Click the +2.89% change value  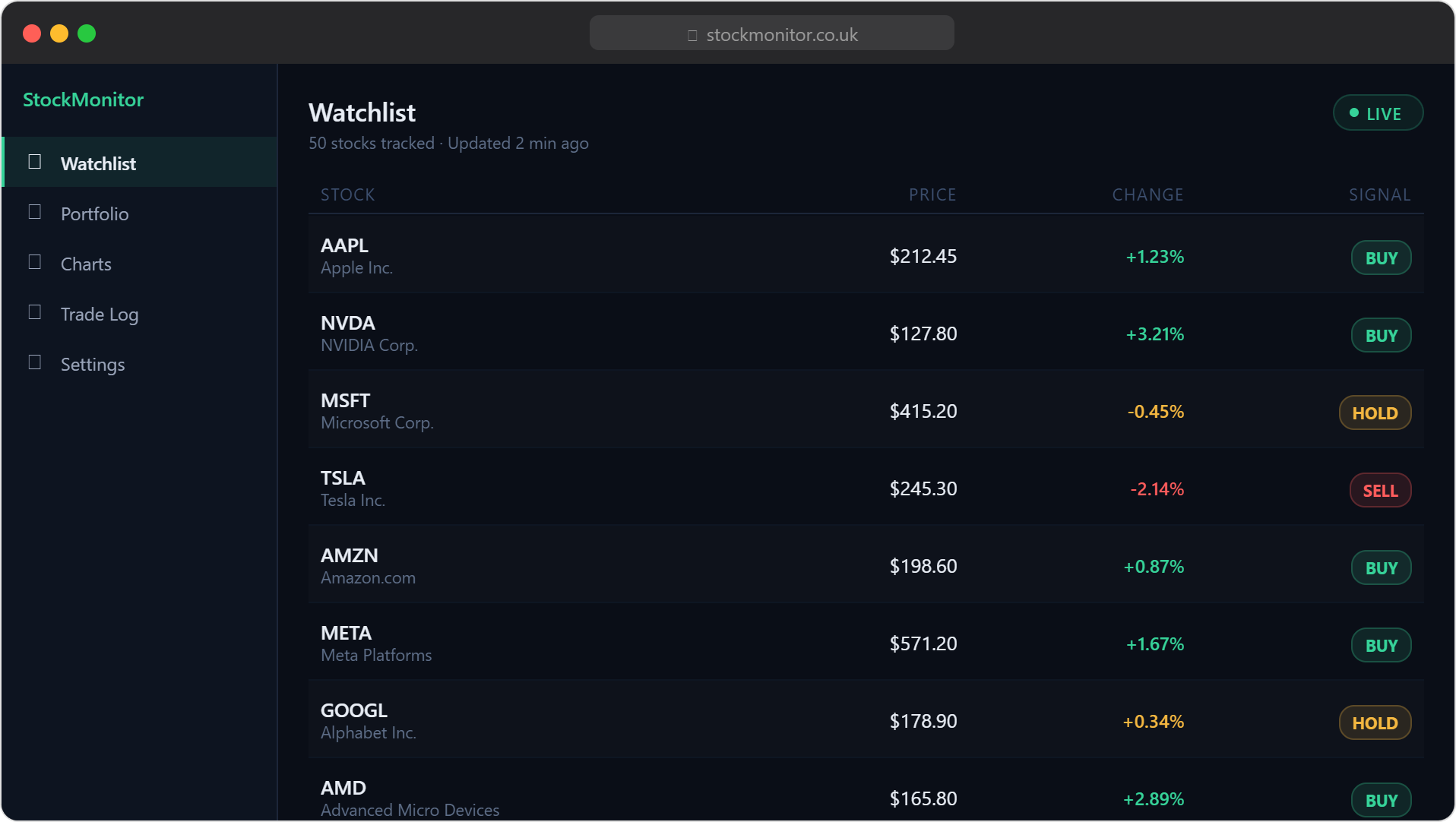pyautogui.click(x=1154, y=800)
